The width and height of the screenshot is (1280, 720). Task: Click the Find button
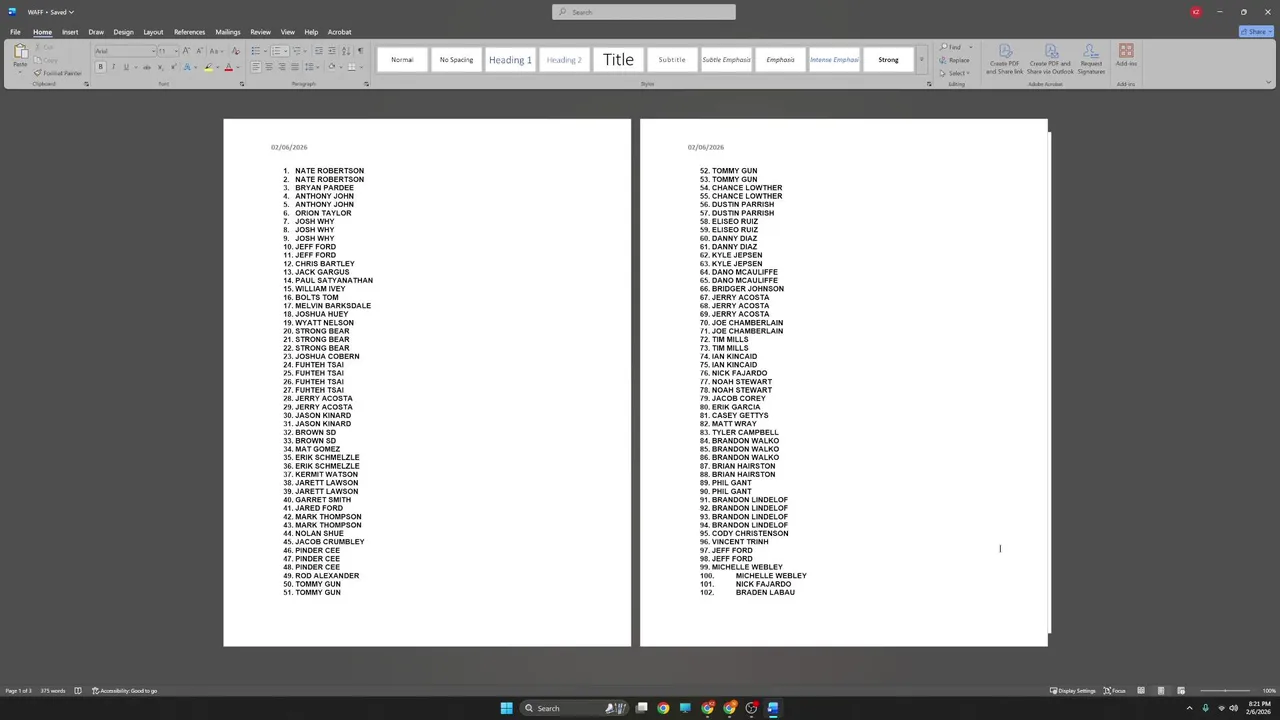coord(951,47)
